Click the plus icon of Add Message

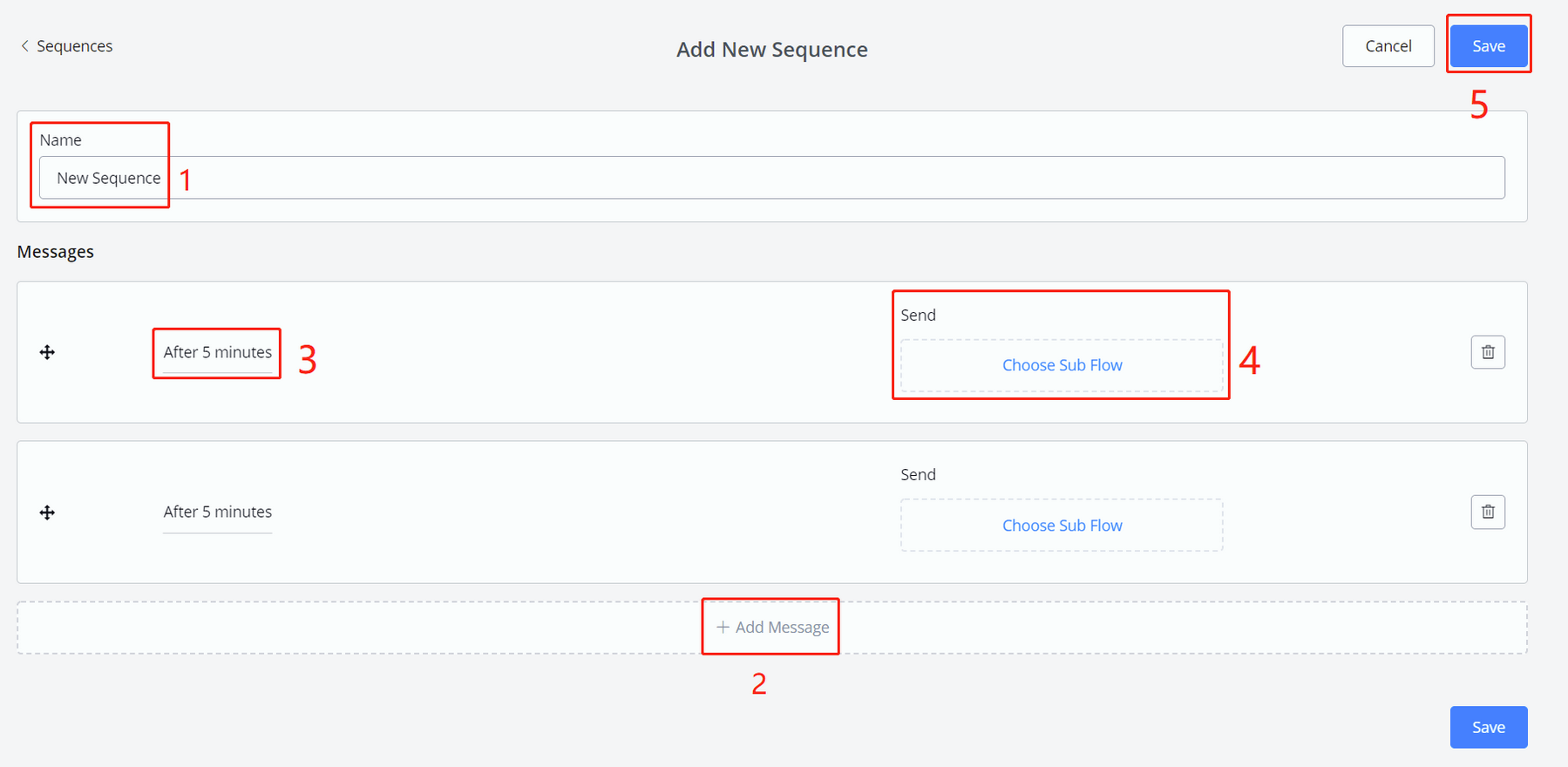point(723,627)
